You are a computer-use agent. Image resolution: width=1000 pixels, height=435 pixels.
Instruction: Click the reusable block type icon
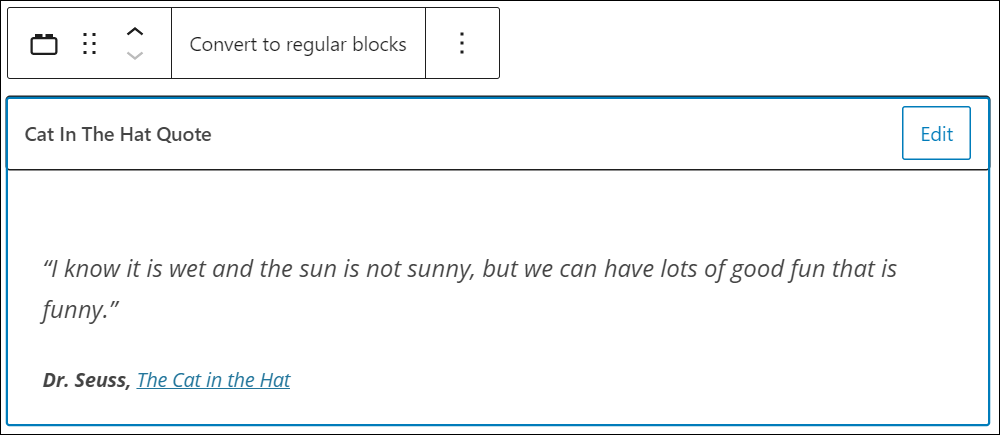(x=44, y=44)
